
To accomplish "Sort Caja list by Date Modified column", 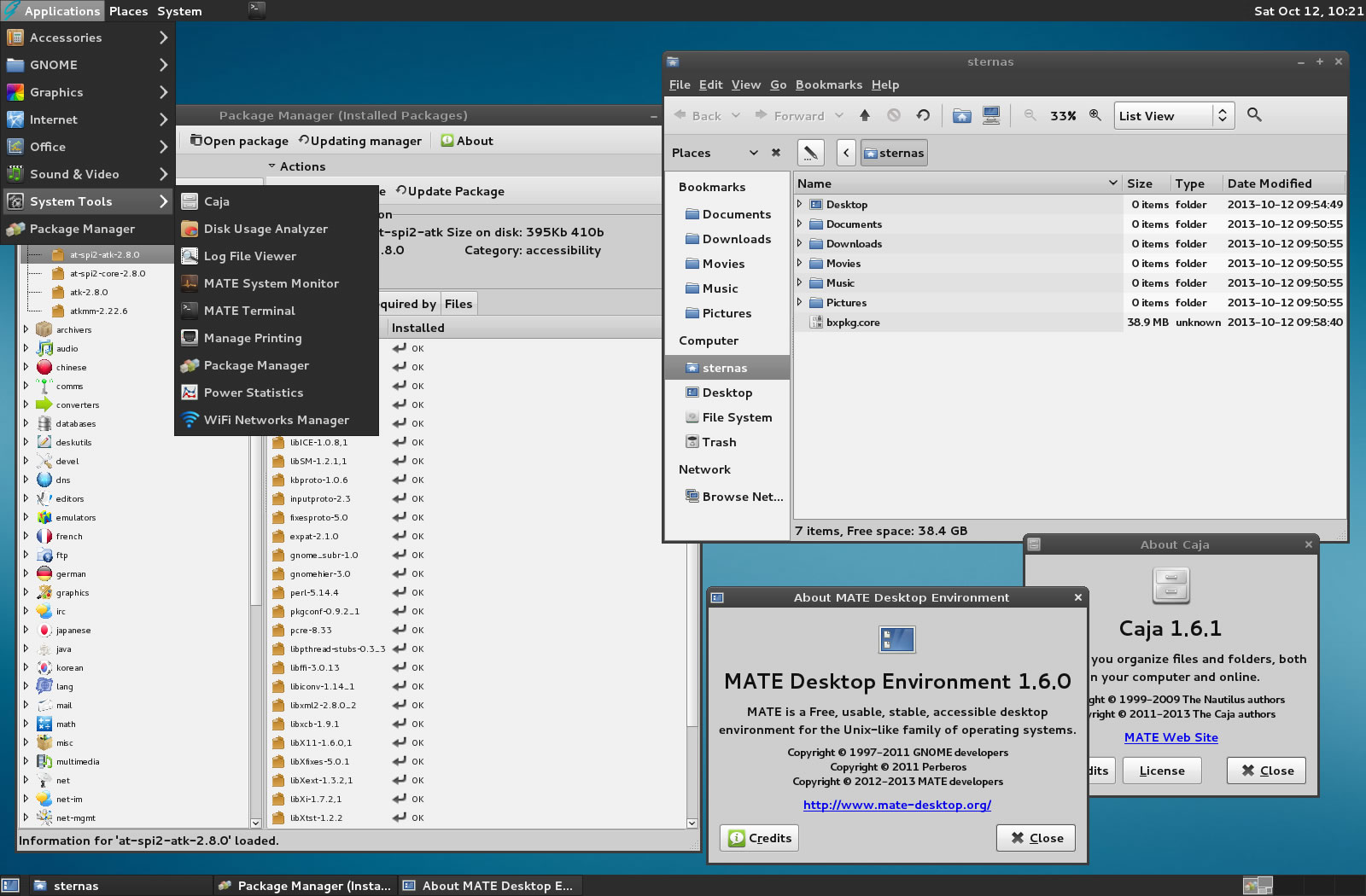I will click(x=1282, y=183).
